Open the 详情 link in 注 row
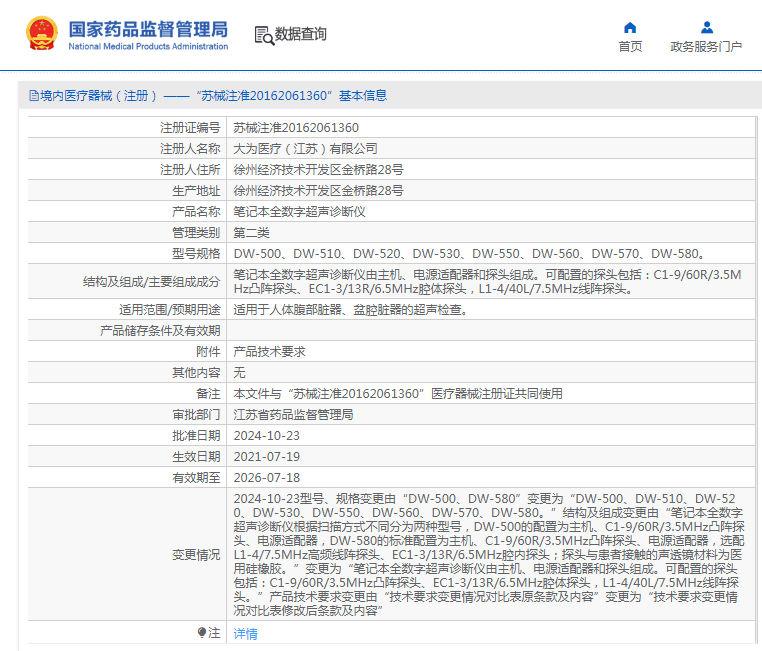The image size is (762, 651). (x=245, y=633)
